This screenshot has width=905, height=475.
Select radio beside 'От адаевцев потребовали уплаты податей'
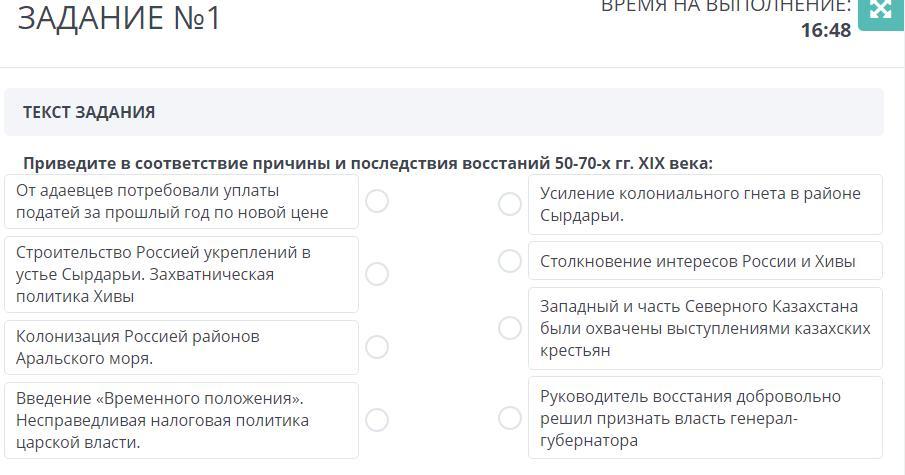pos(377,201)
